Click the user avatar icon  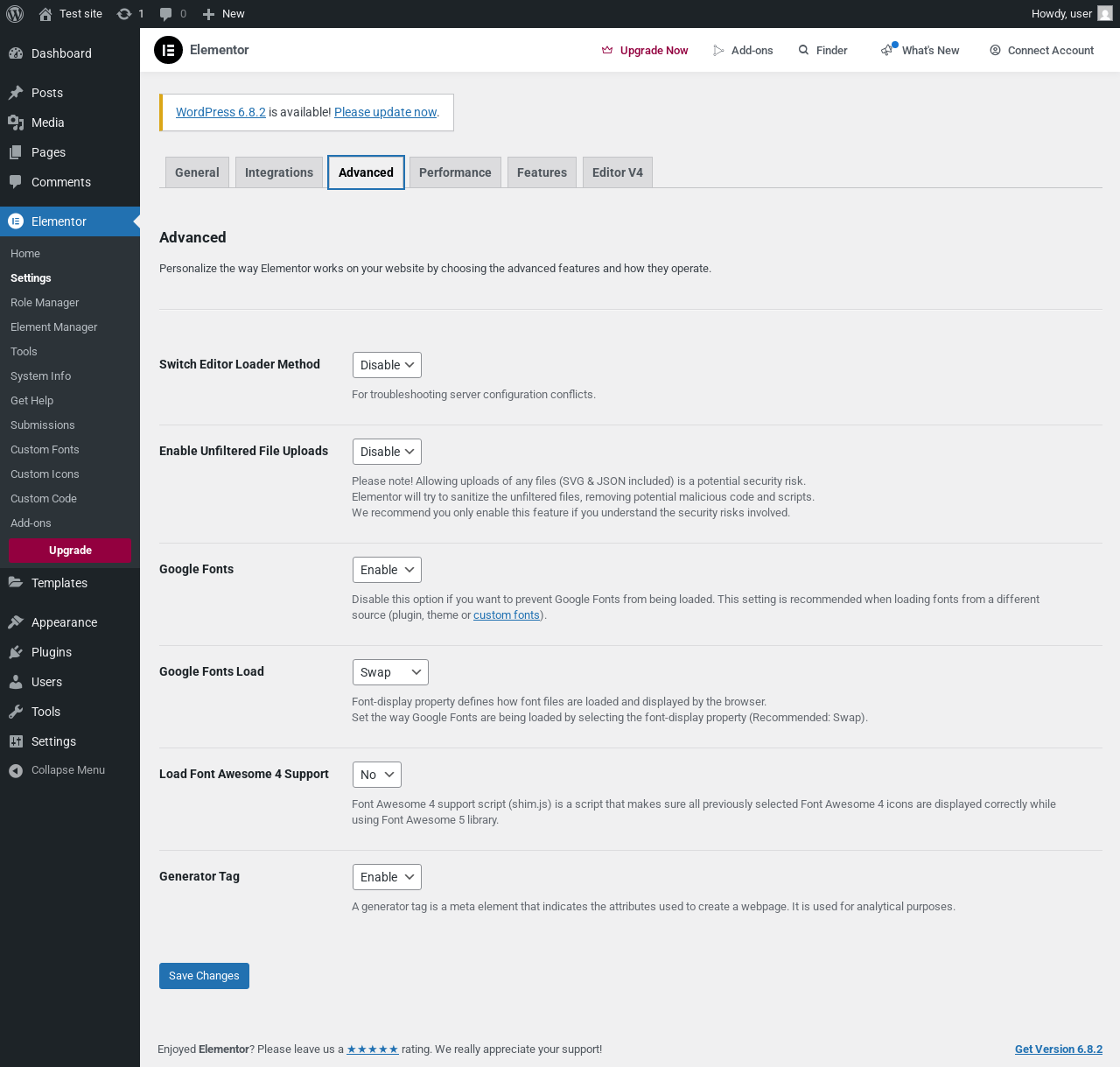(1105, 14)
